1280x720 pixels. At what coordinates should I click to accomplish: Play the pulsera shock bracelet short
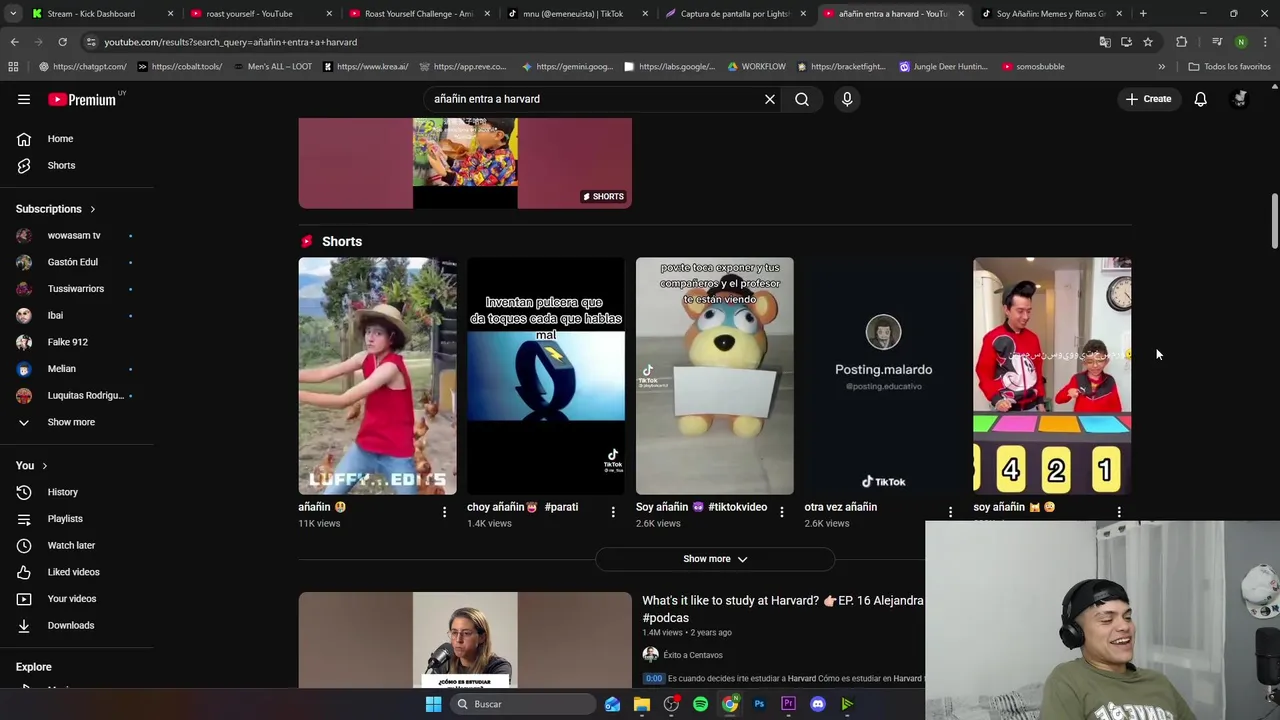click(546, 376)
